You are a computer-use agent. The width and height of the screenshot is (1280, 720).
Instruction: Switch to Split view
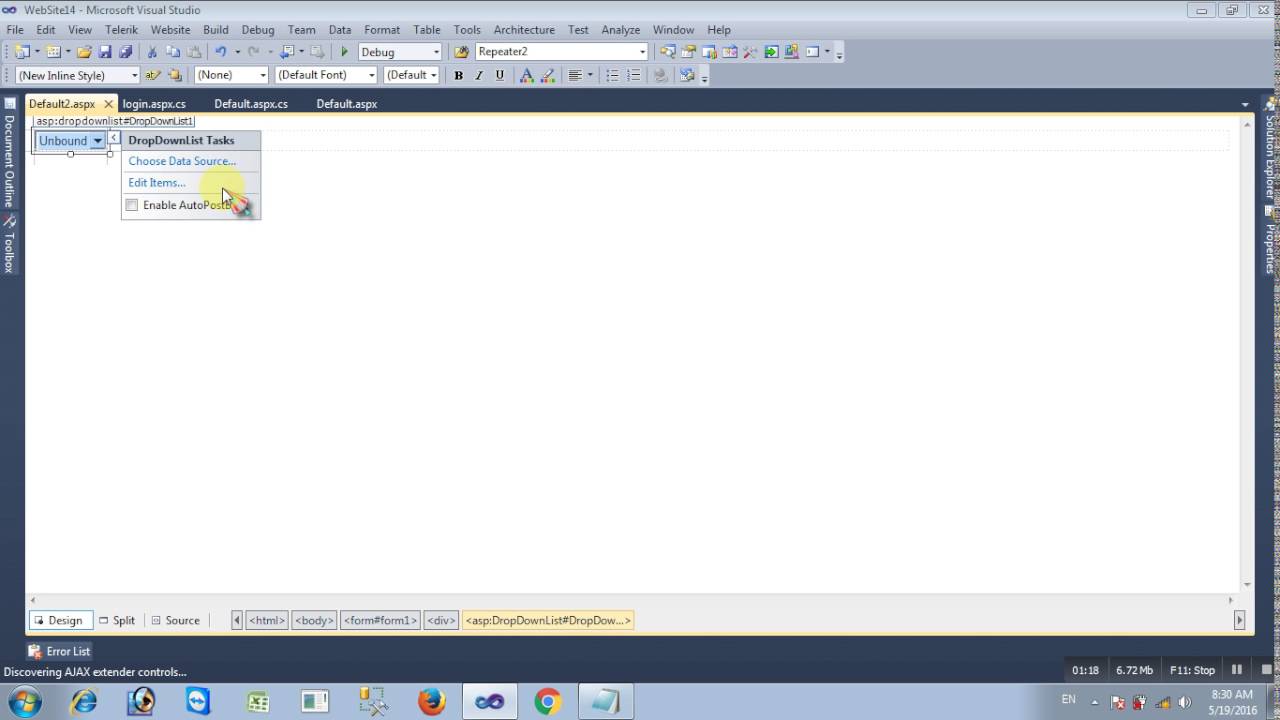point(117,620)
